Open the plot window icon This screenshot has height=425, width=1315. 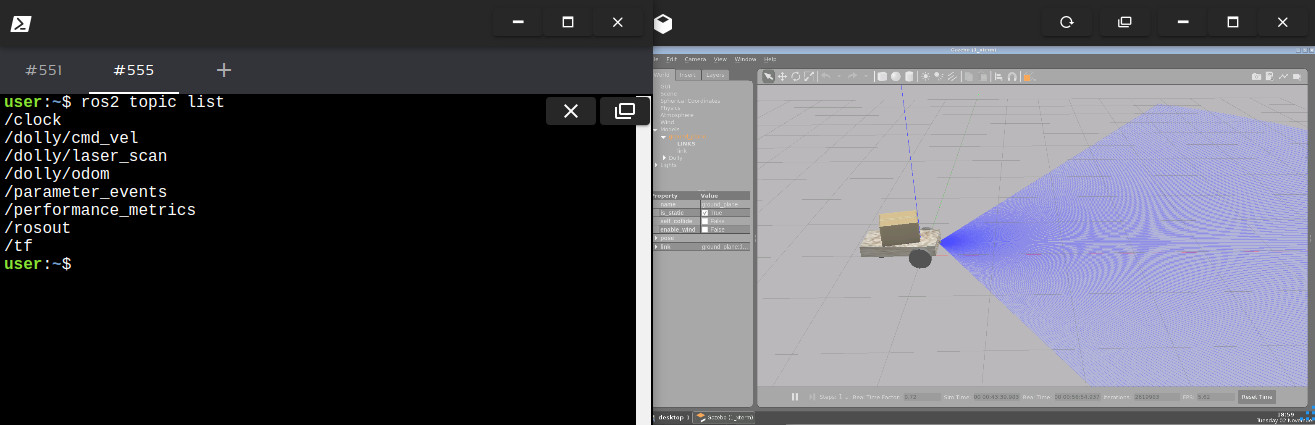tap(1282, 77)
